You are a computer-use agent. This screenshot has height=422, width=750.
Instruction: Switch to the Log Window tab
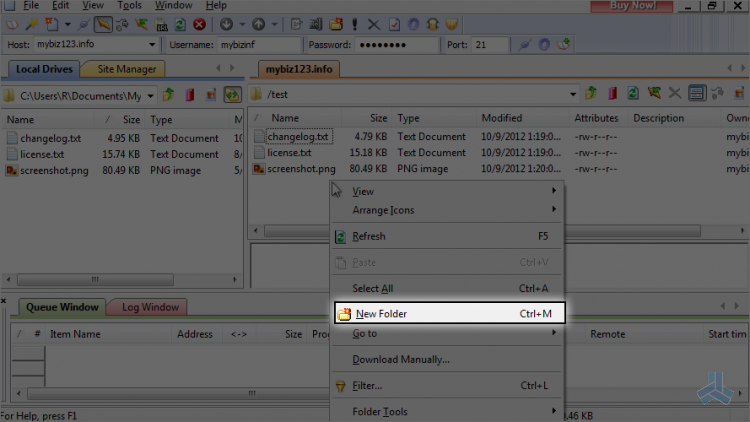(x=150, y=307)
